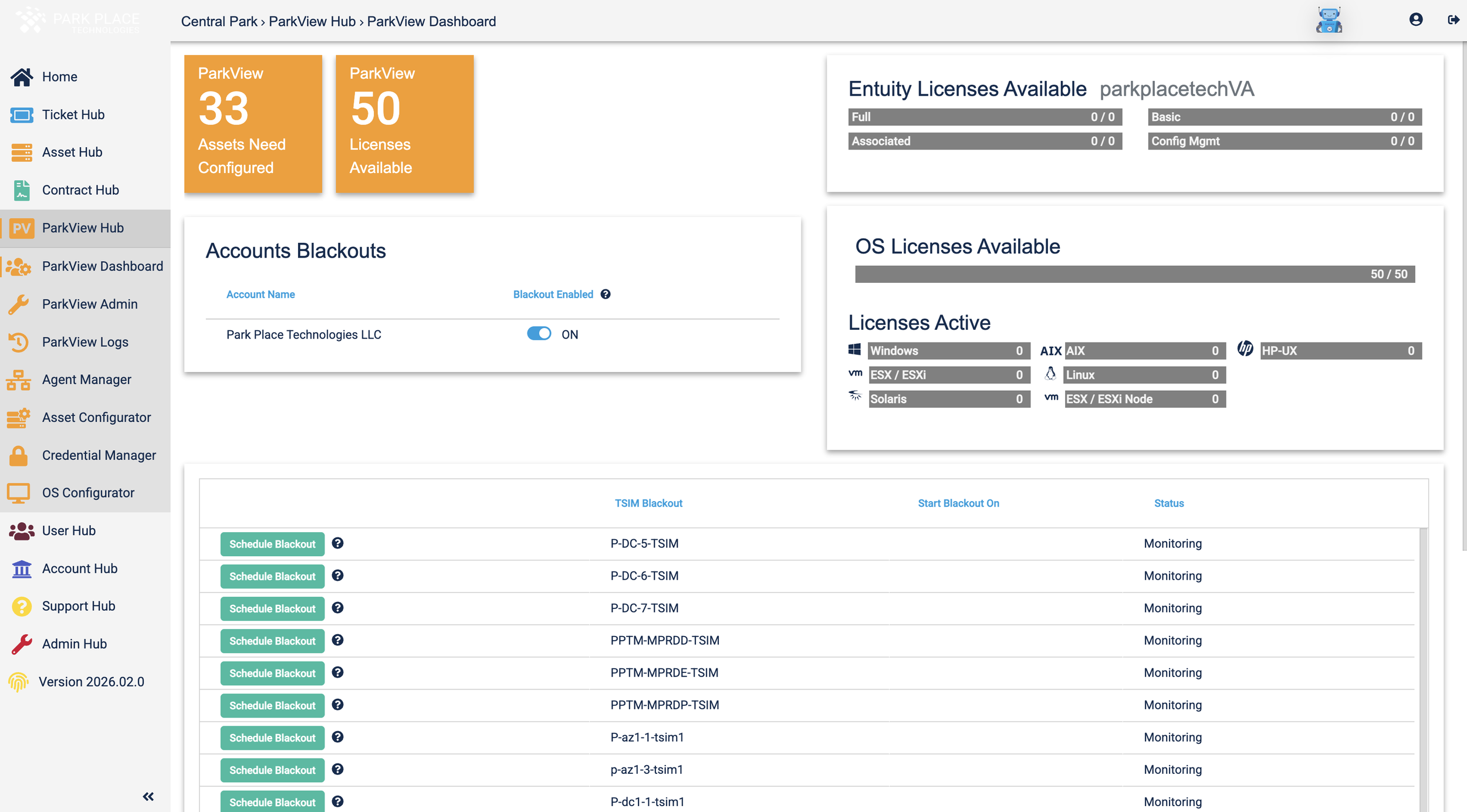
Task: Click the ParkView Logs history icon
Action: 19,342
